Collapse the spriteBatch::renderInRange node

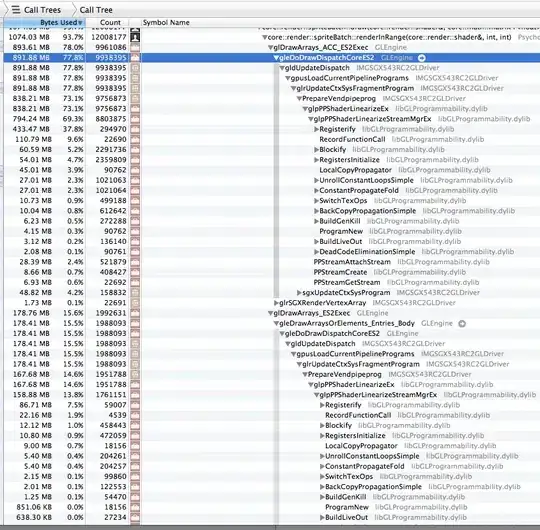tap(264, 37)
